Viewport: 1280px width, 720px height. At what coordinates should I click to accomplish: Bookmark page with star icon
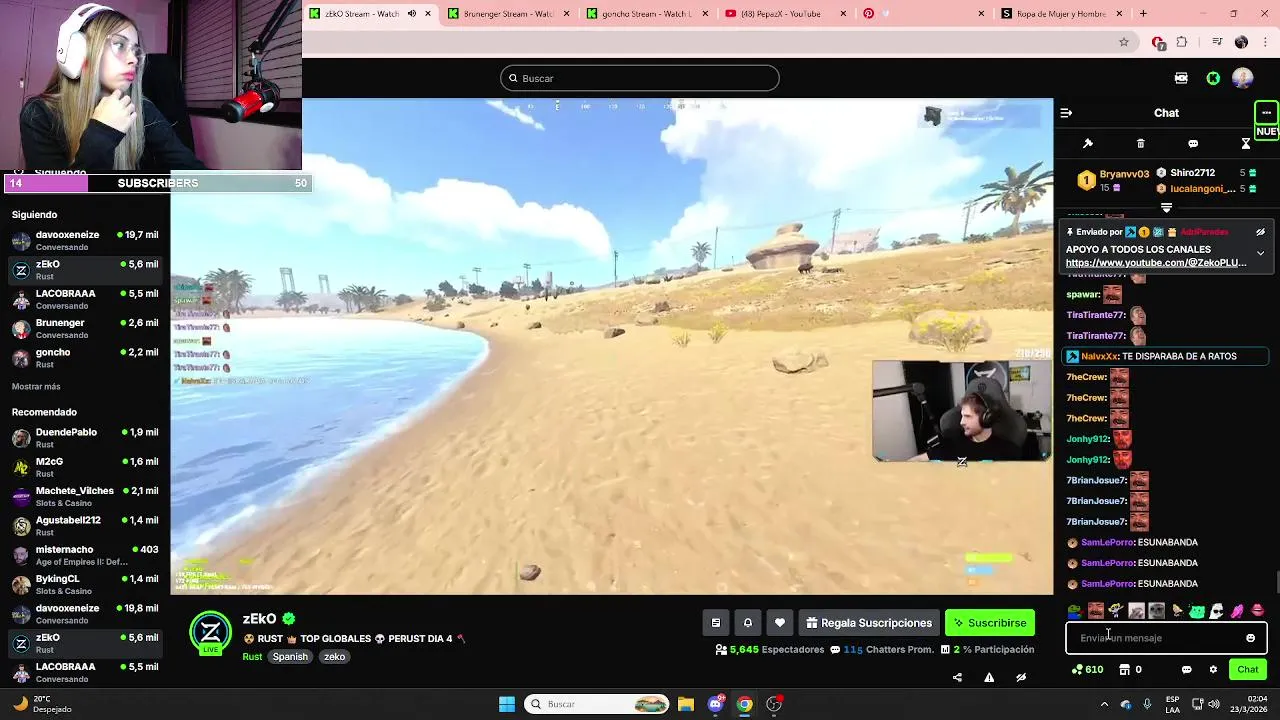pyautogui.click(x=1124, y=42)
